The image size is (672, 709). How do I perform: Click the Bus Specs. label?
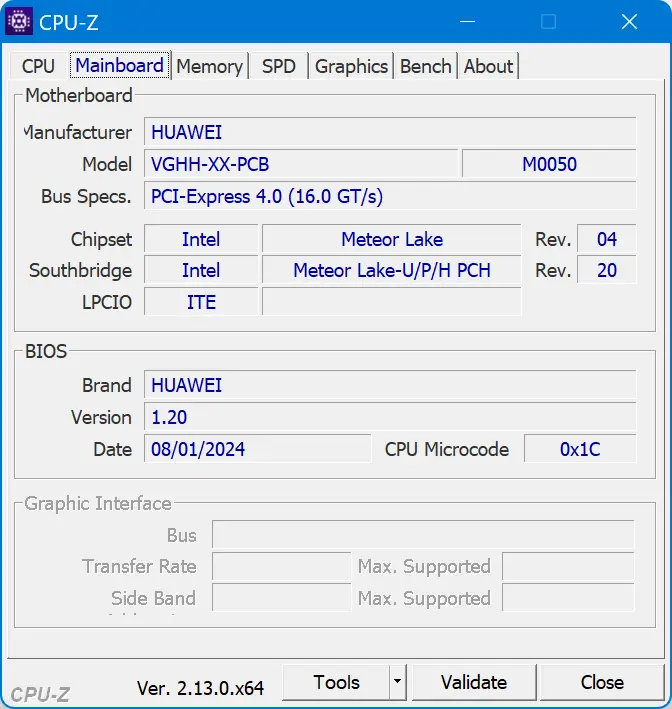(x=86, y=196)
